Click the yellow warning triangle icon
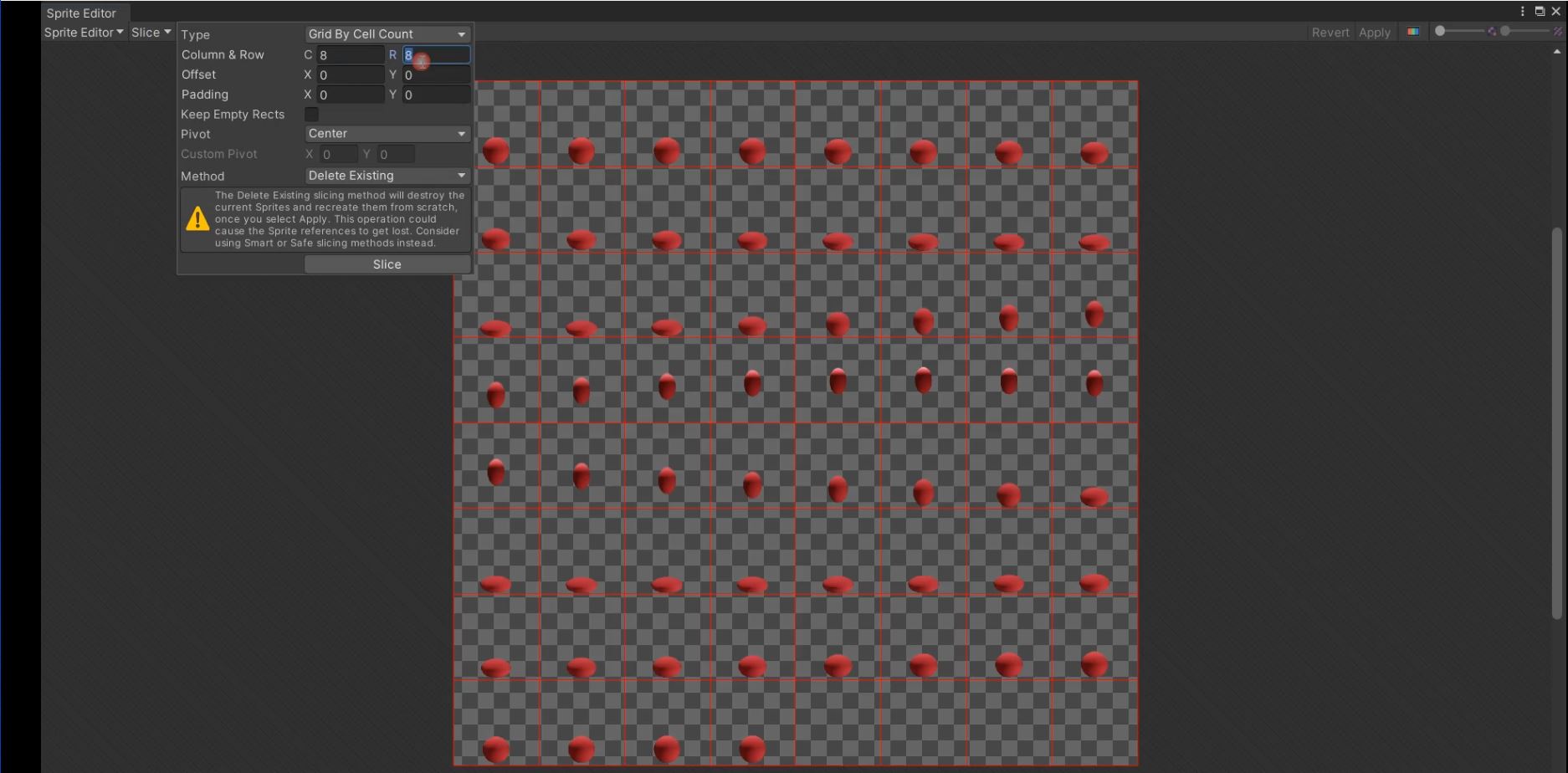This screenshot has width=1568, height=773. click(197, 219)
